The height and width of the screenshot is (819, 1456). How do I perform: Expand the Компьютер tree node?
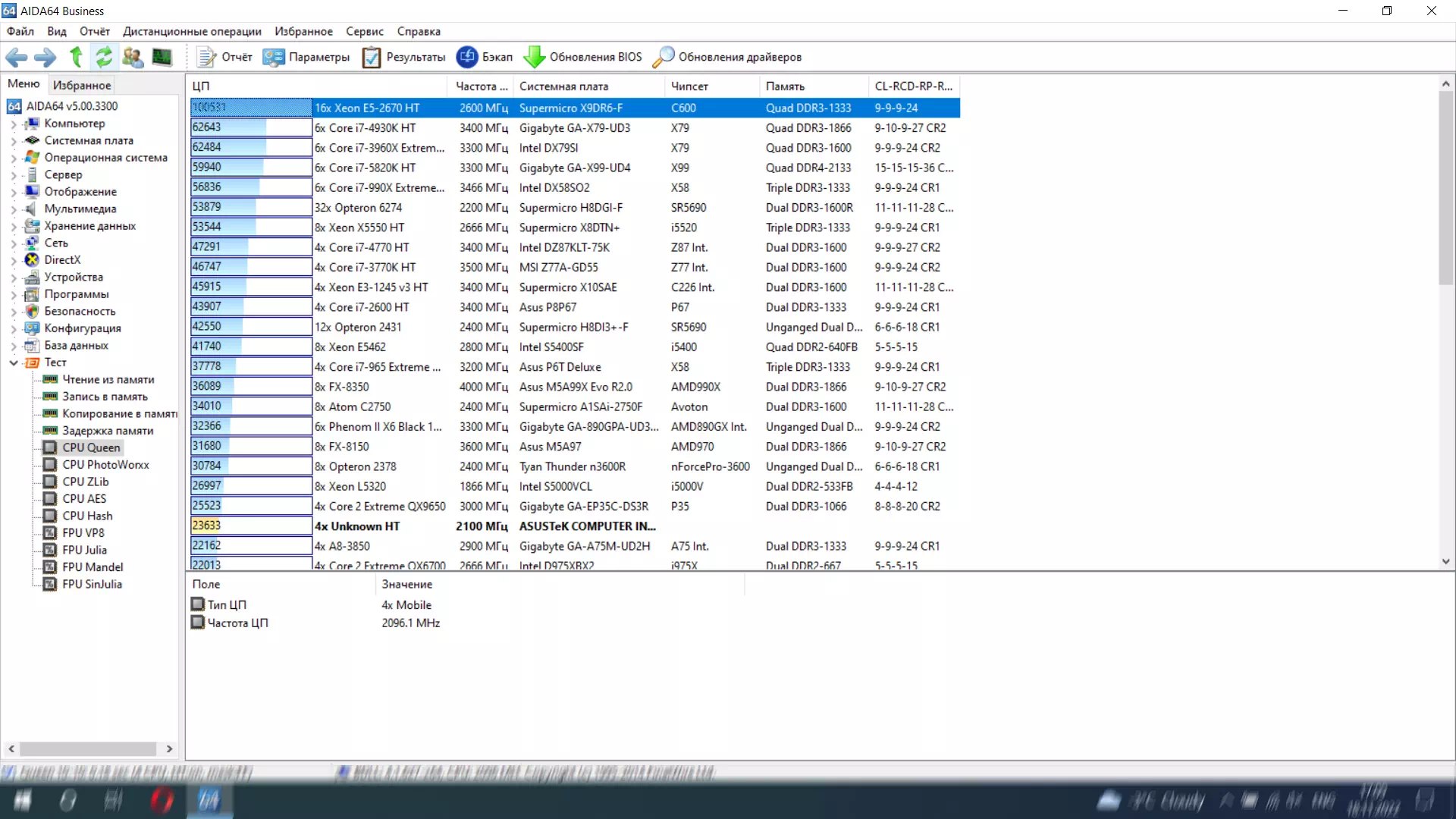(13, 124)
